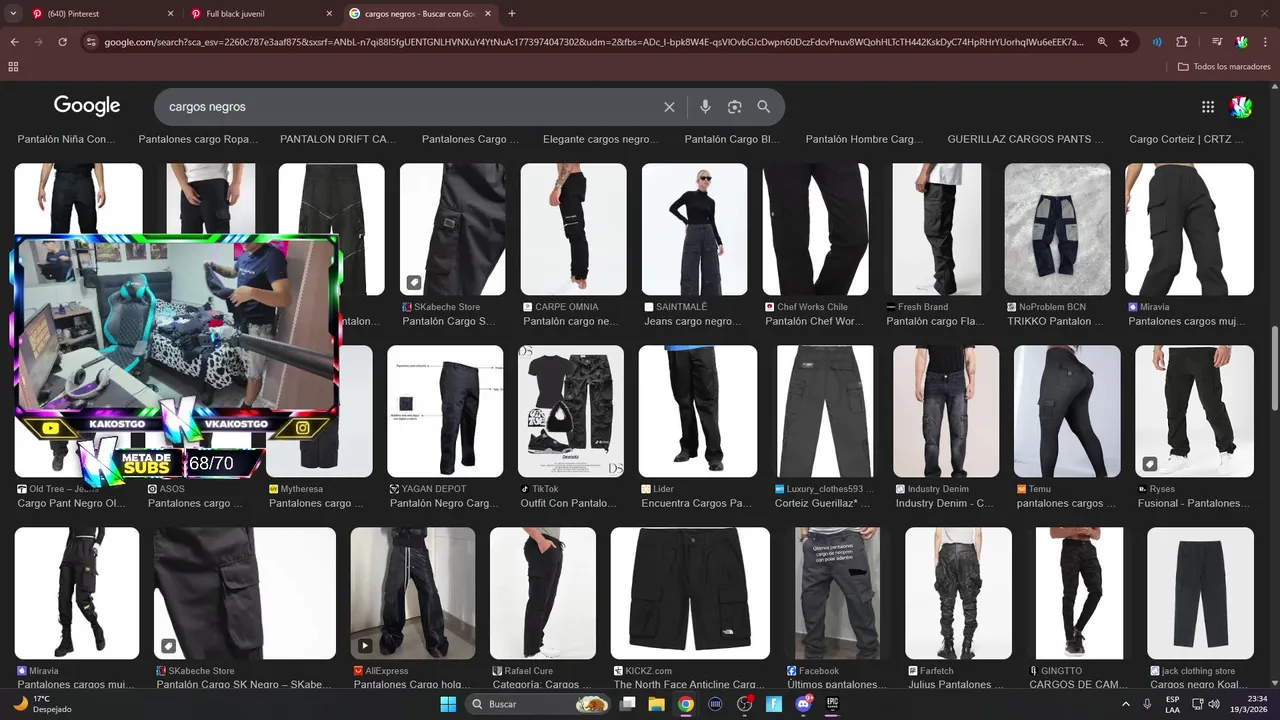Viewport: 1280px width, 720px height.
Task: Open TikTok Outfit Con Pantalo link
Action: (569, 504)
